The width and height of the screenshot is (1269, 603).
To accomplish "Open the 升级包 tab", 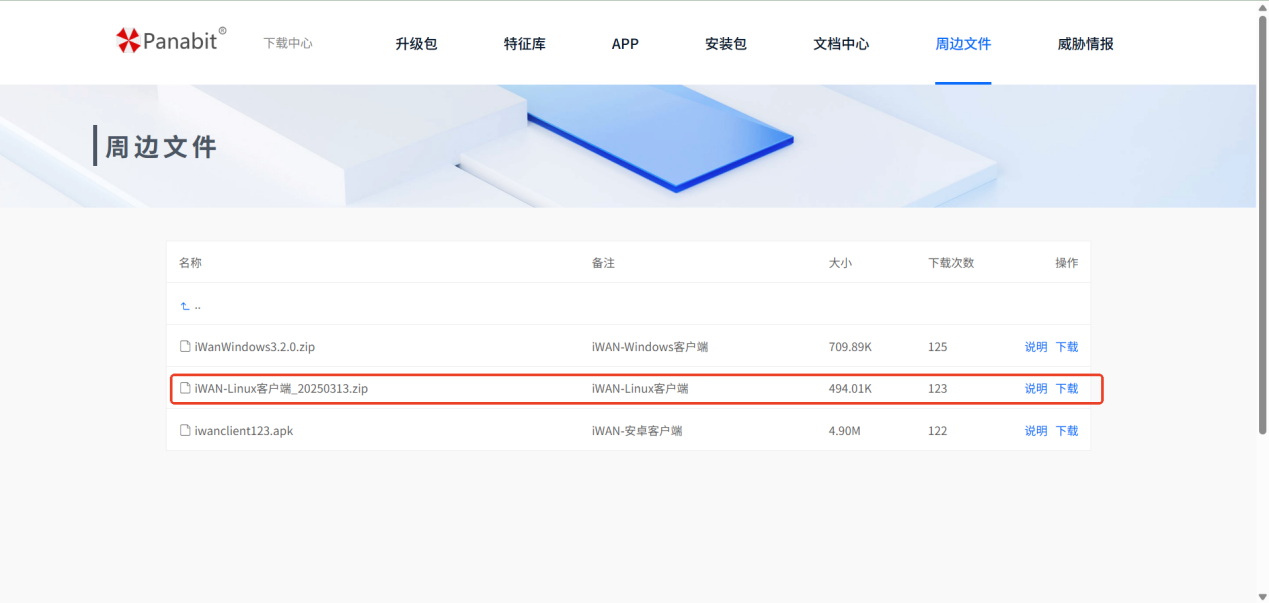I will tap(416, 44).
